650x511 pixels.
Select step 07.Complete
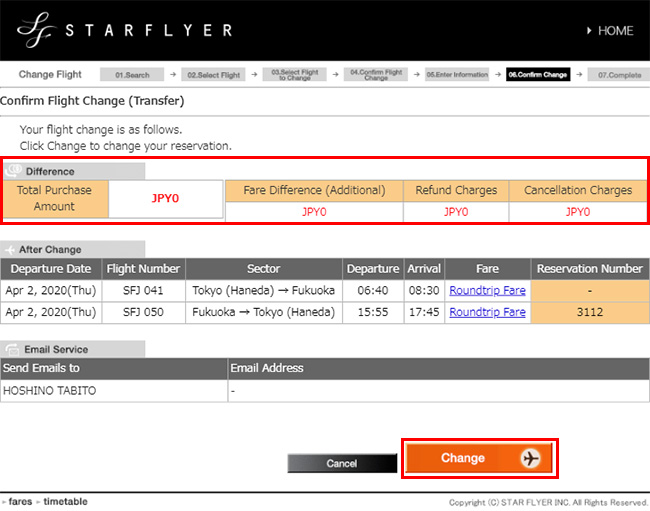click(x=617, y=75)
